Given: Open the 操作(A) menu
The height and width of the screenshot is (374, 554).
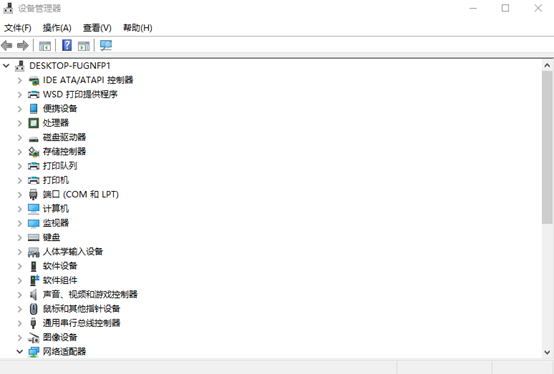Looking at the screenshot, I should coord(57,28).
